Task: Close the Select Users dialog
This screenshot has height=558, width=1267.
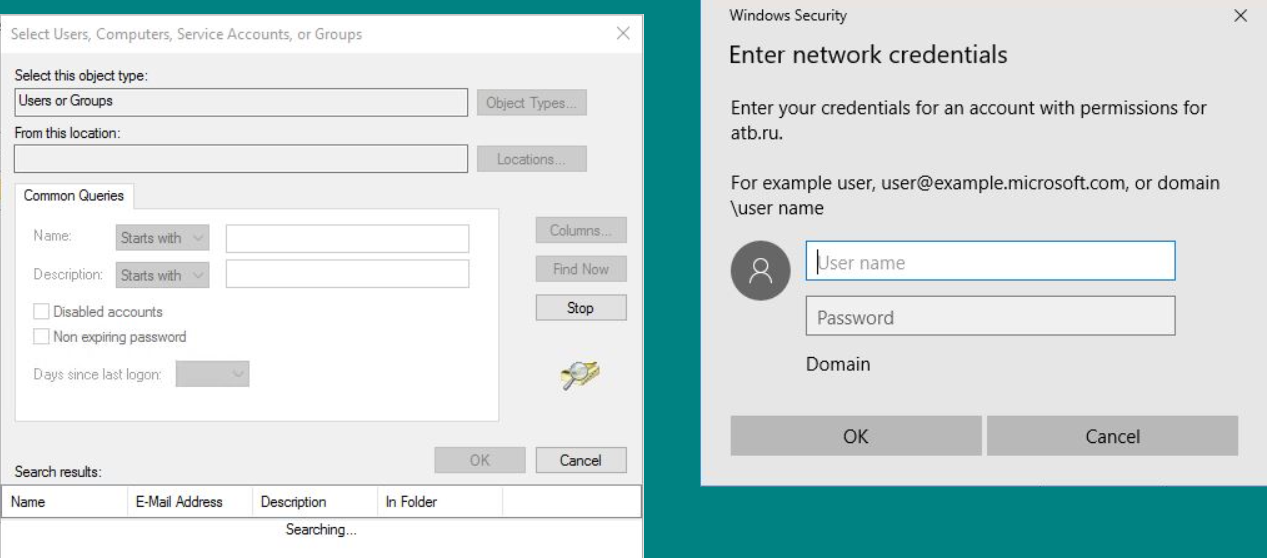Action: tap(623, 34)
